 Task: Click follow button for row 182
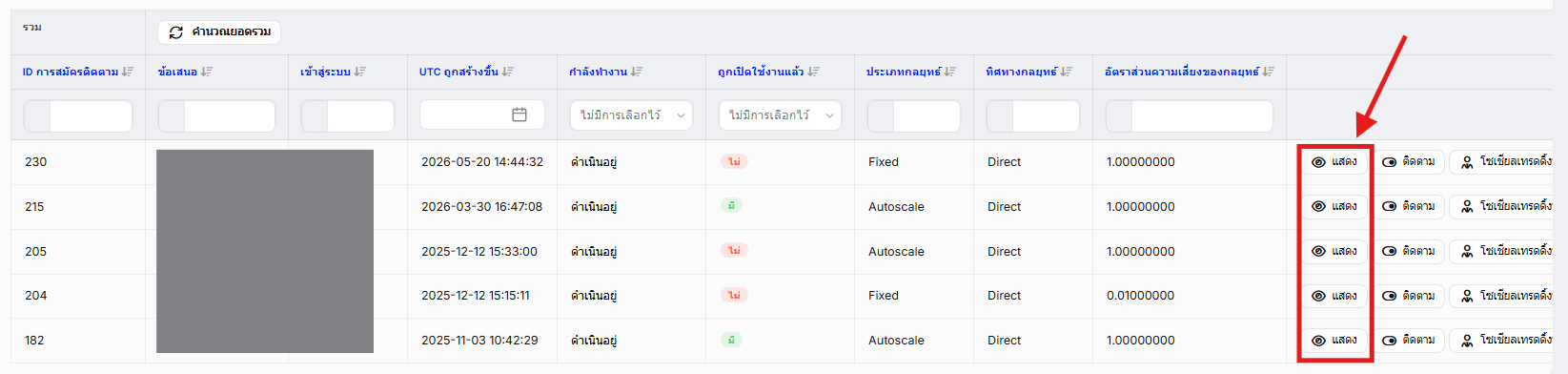1409,341
